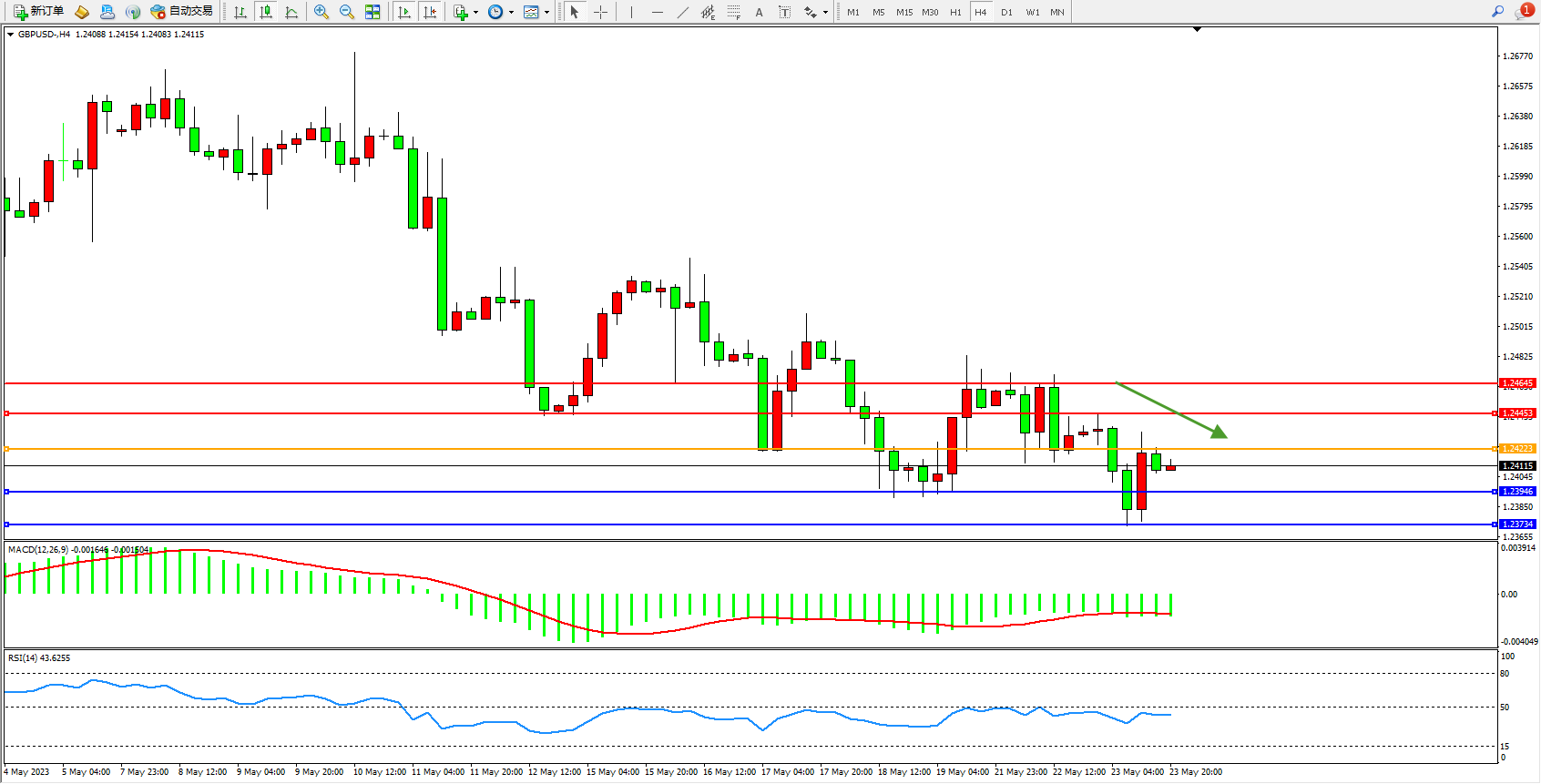Switch to the D1 timeframe
Image resolution: width=1541 pixels, height=784 pixels.
click(1006, 12)
